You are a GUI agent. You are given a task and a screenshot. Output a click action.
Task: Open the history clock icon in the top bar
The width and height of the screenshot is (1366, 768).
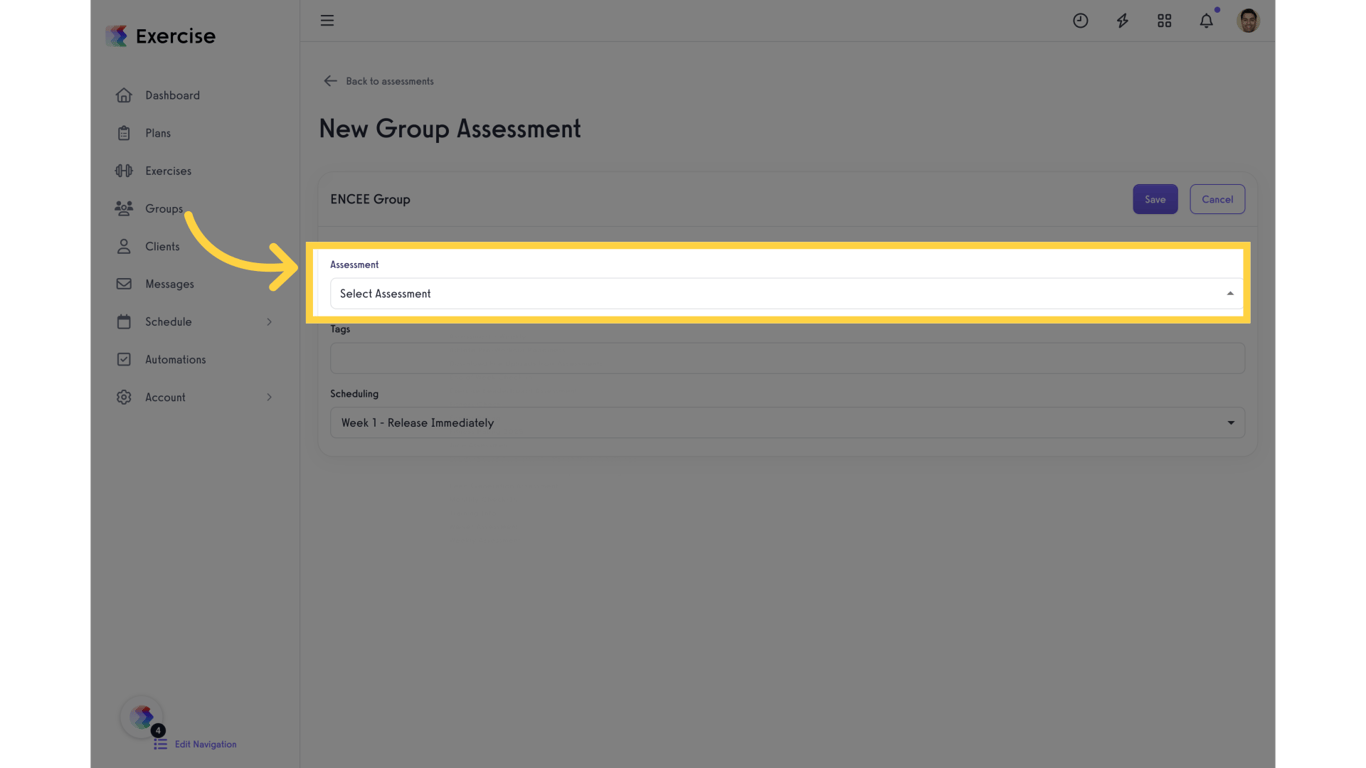(1080, 20)
